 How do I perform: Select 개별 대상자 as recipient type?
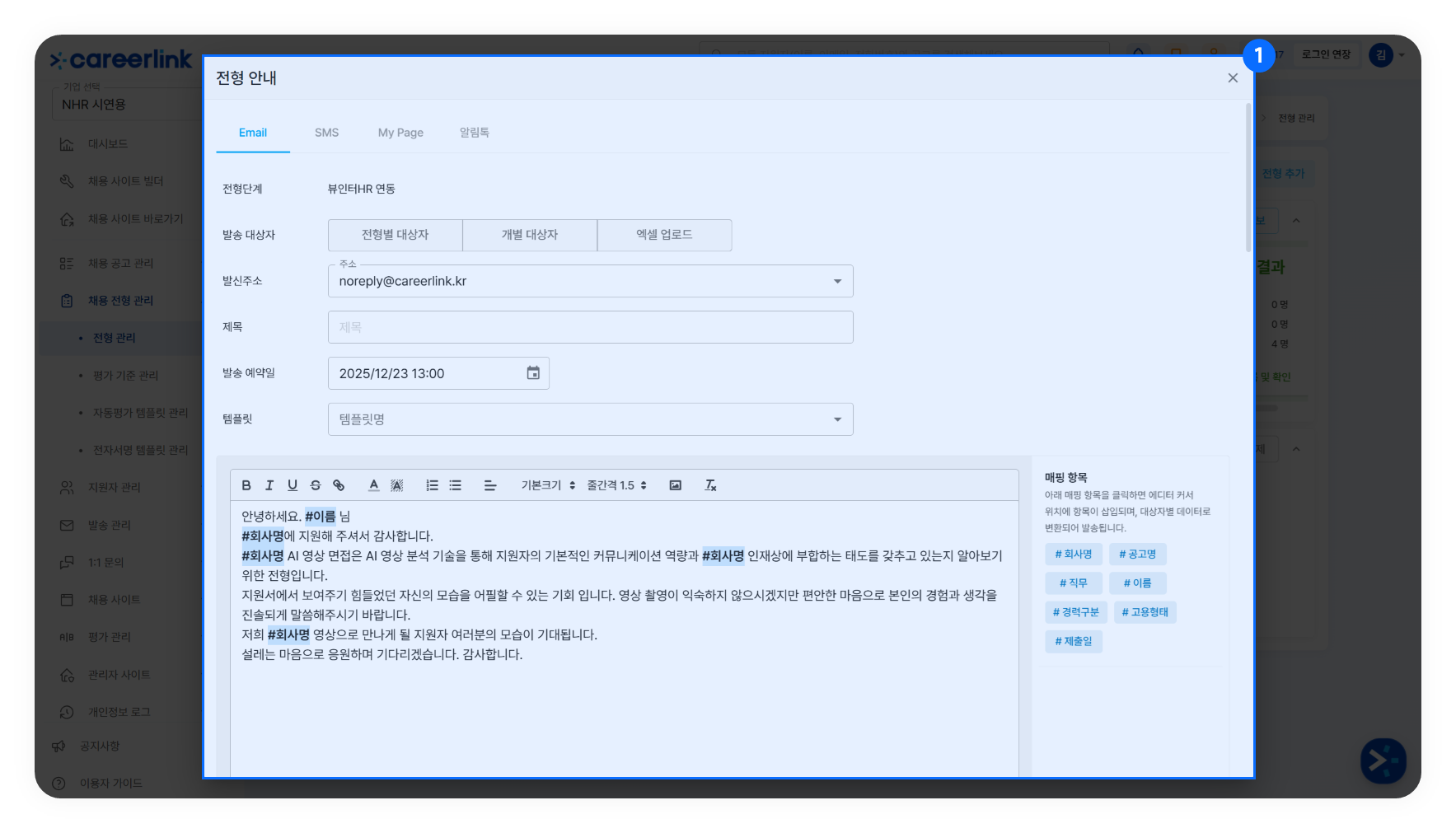[530, 235]
